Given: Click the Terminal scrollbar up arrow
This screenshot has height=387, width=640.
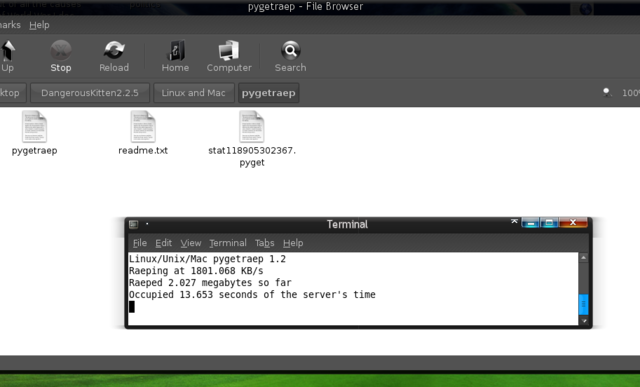Looking at the screenshot, I should [584, 258].
